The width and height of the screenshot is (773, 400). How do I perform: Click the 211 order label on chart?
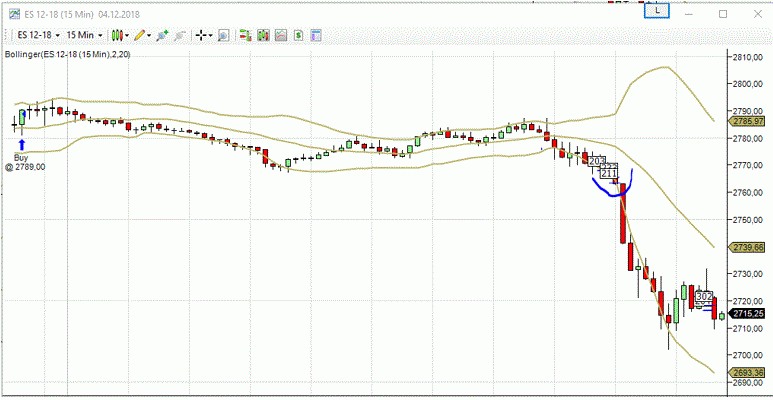[609, 174]
